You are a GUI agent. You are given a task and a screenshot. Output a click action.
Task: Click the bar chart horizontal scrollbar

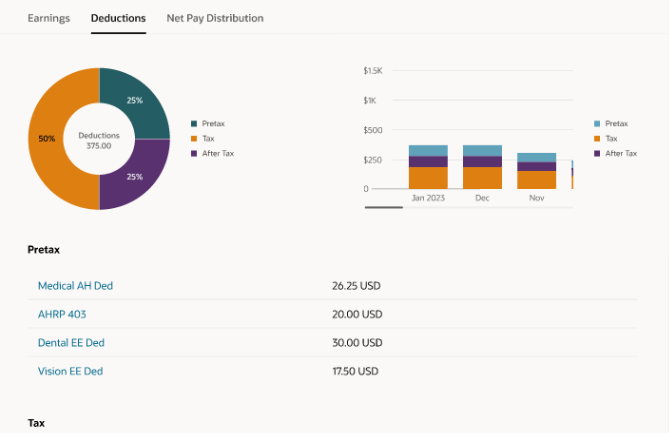[x=384, y=207]
